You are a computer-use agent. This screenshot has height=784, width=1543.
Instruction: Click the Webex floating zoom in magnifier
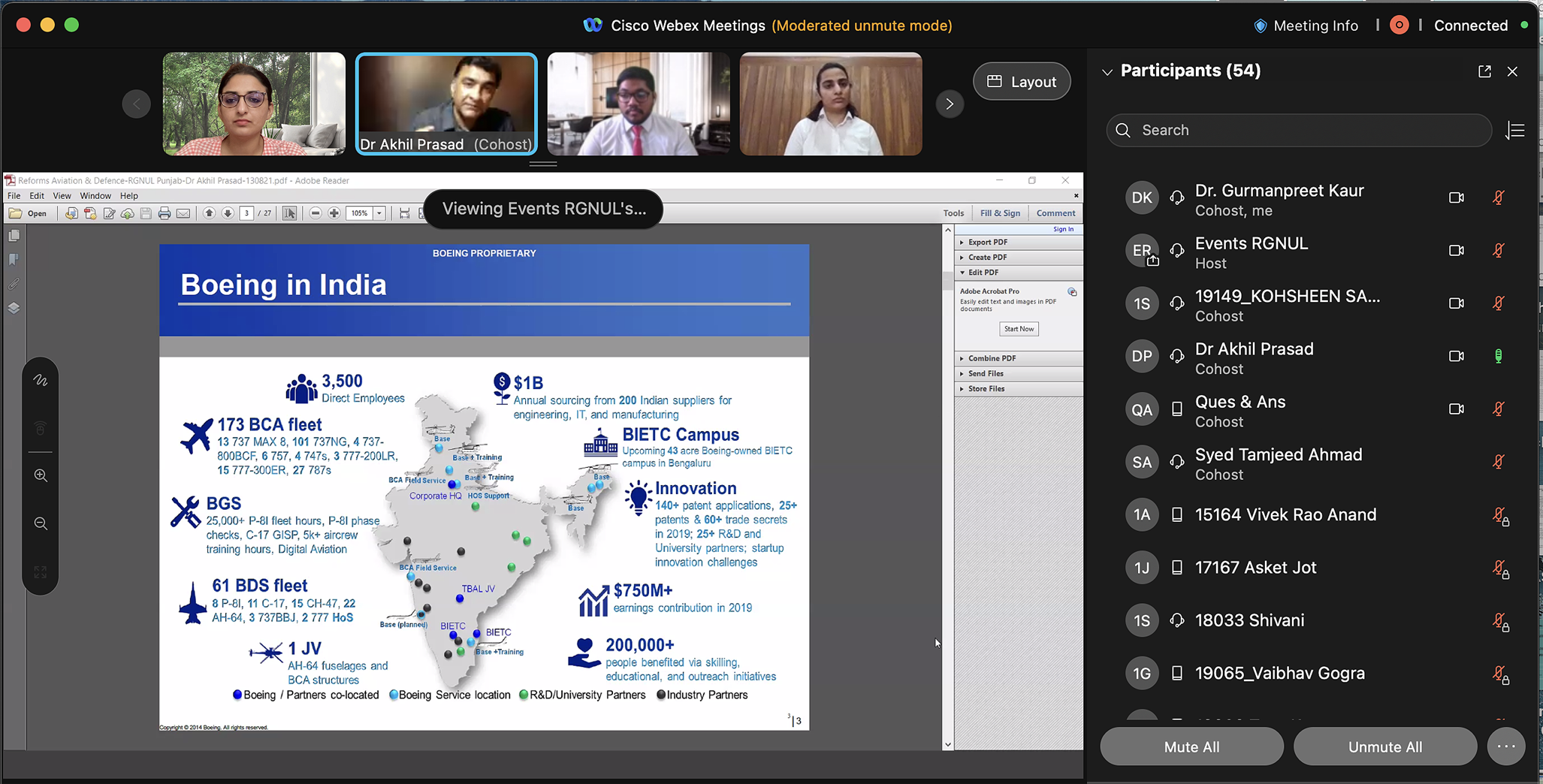pyautogui.click(x=41, y=475)
